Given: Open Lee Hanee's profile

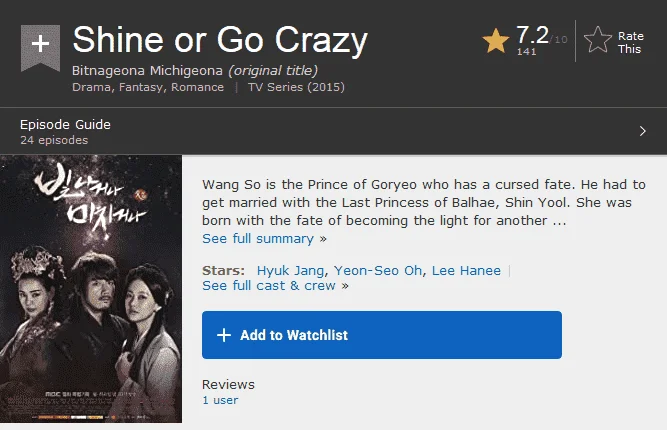Looking at the screenshot, I should click(x=466, y=271).
